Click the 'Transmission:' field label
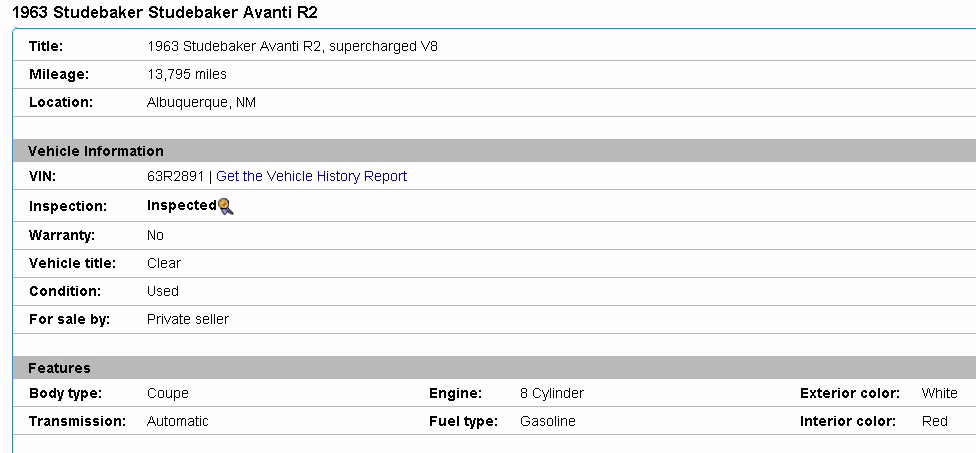 [78, 421]
